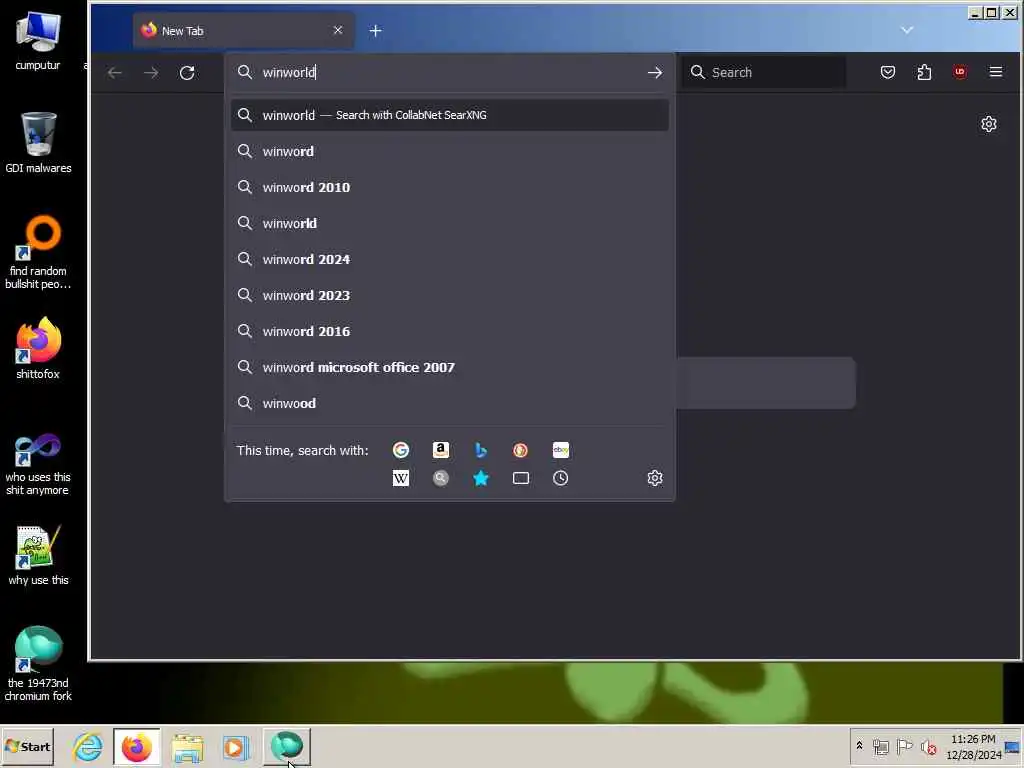Open the 'cumputur' desktop icon
This screenshot has width=1024, height=768.
point(38,40)
